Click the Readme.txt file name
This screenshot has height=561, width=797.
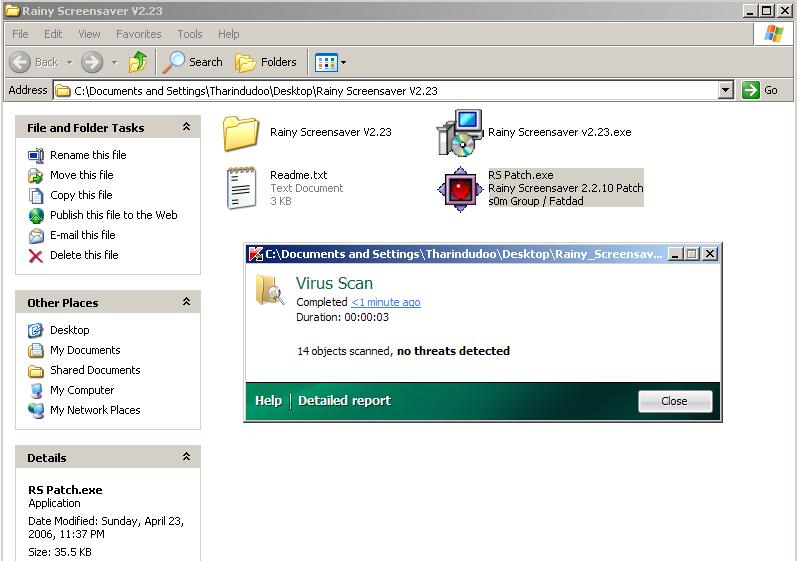coord(299,175)
